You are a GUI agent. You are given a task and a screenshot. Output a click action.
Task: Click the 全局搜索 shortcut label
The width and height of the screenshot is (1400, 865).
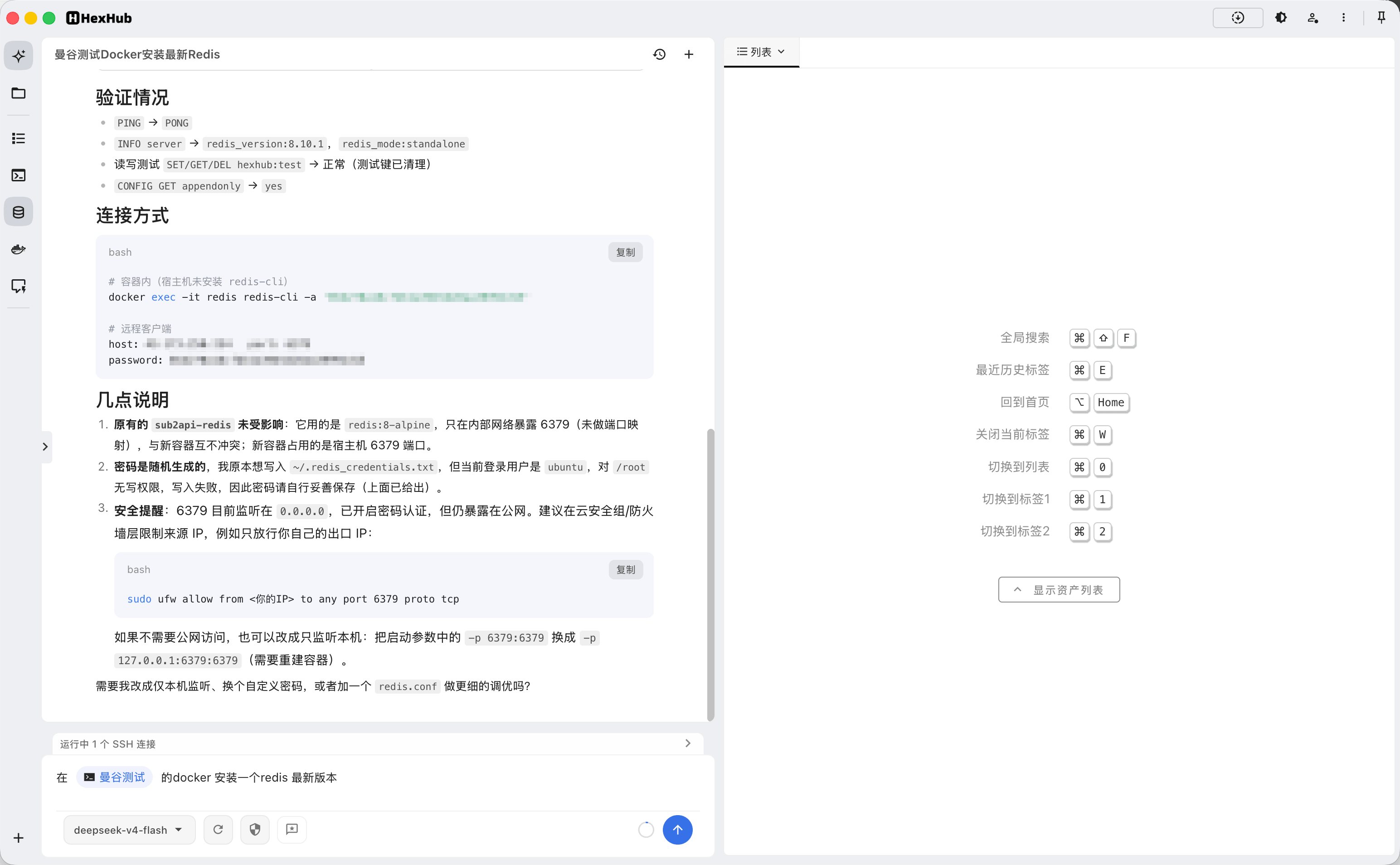(x=1025, y=338)
